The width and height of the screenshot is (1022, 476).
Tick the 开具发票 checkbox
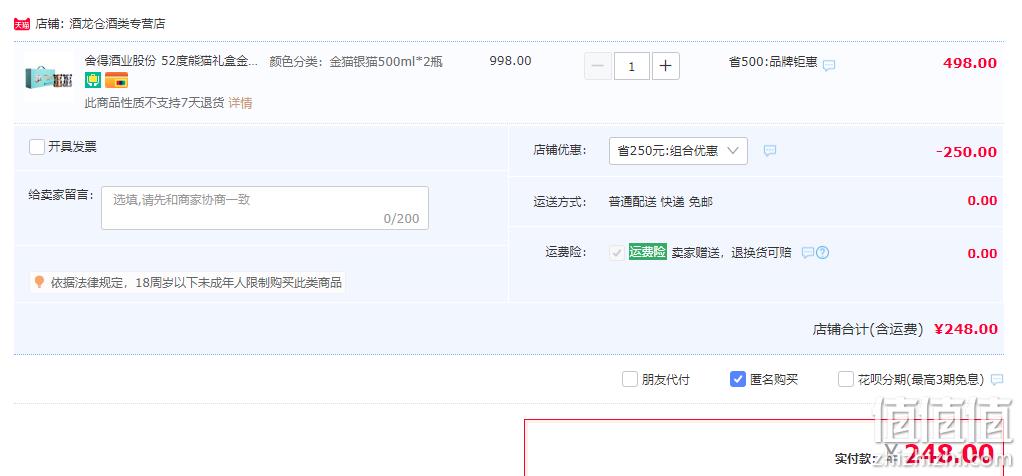pos(36,147)
